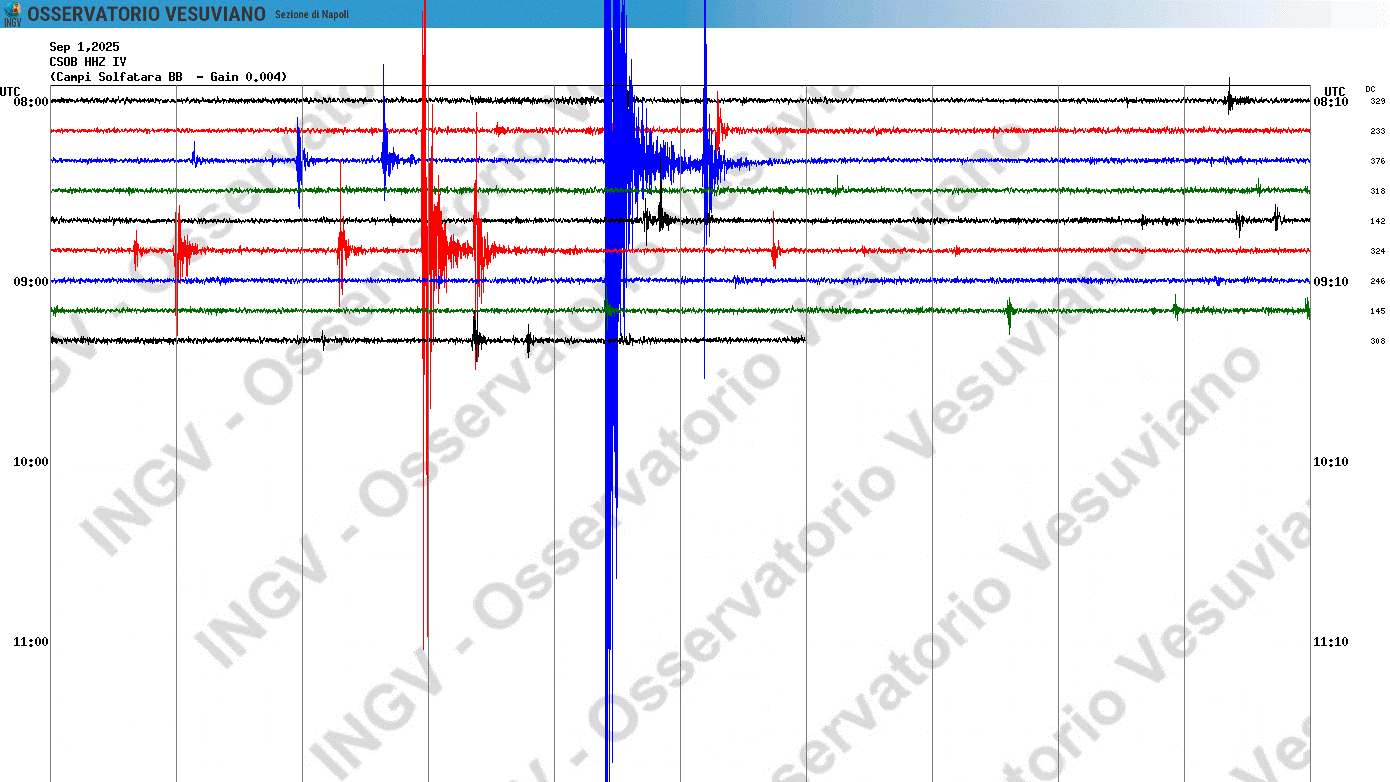Image resolution: width=1390 pixels, height=782 pixels.
Task: Click the DC value 376
Action: coord(1377,161)
